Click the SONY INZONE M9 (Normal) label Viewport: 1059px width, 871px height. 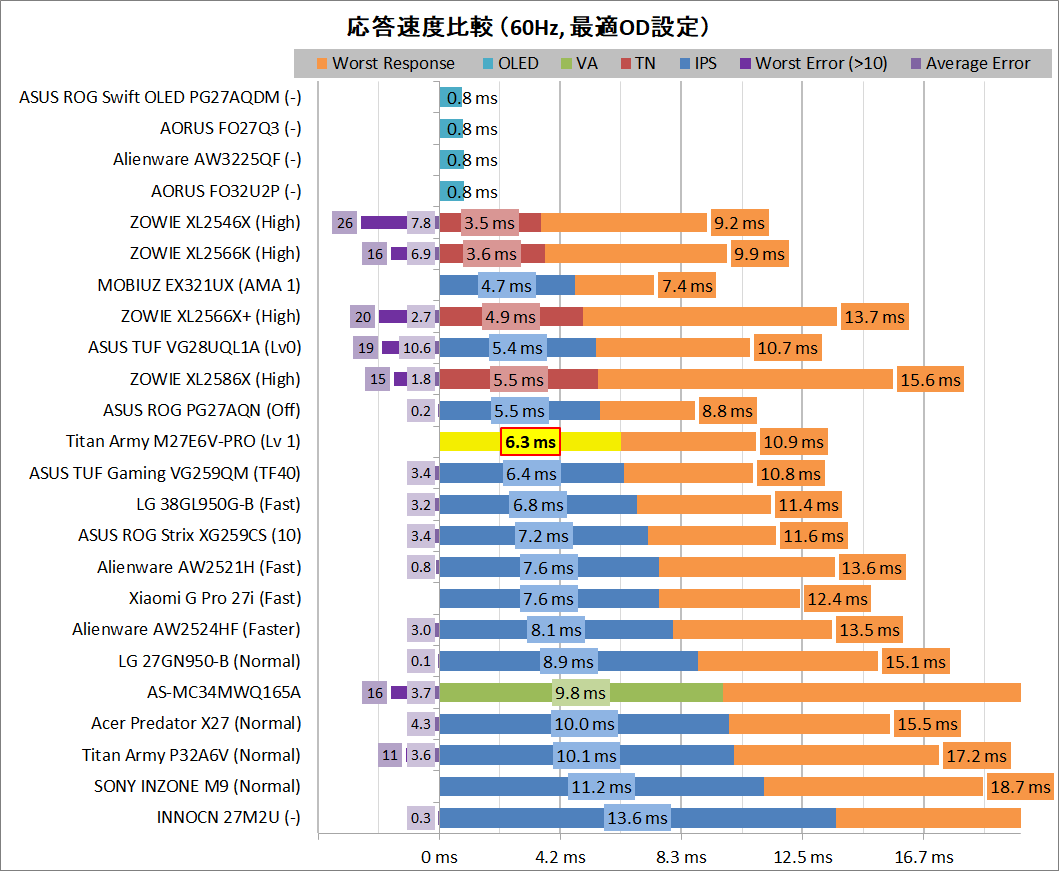[x=197, y=786]
